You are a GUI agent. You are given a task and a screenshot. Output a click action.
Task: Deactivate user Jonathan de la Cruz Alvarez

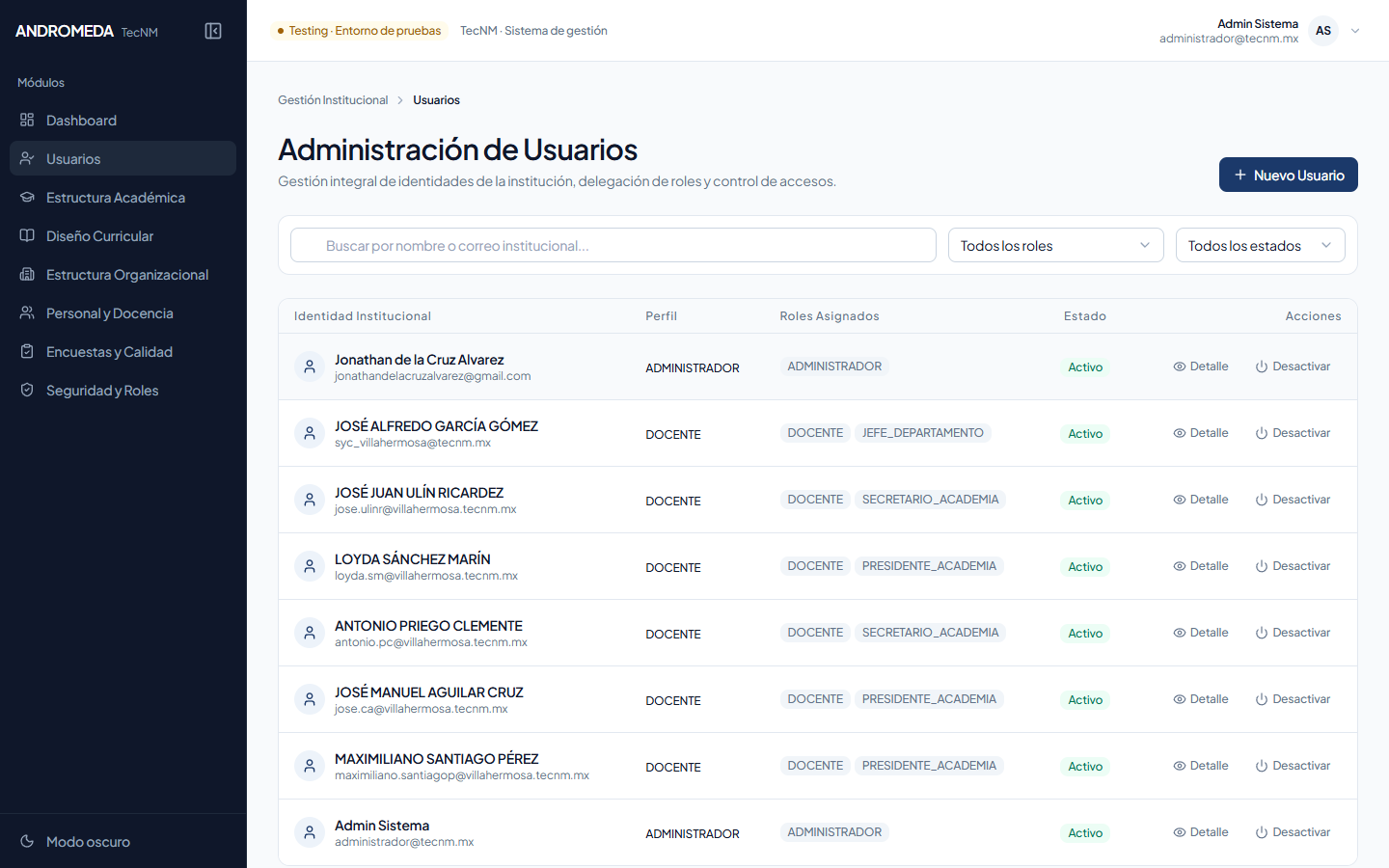point(1293,366)
